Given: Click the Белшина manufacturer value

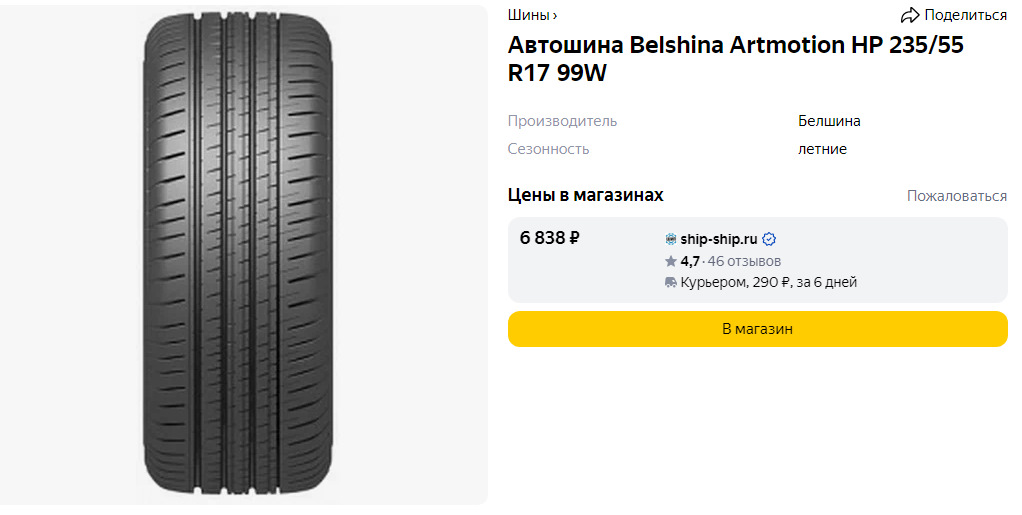Looking at the screenshot, I should click(x=829, y=121).
